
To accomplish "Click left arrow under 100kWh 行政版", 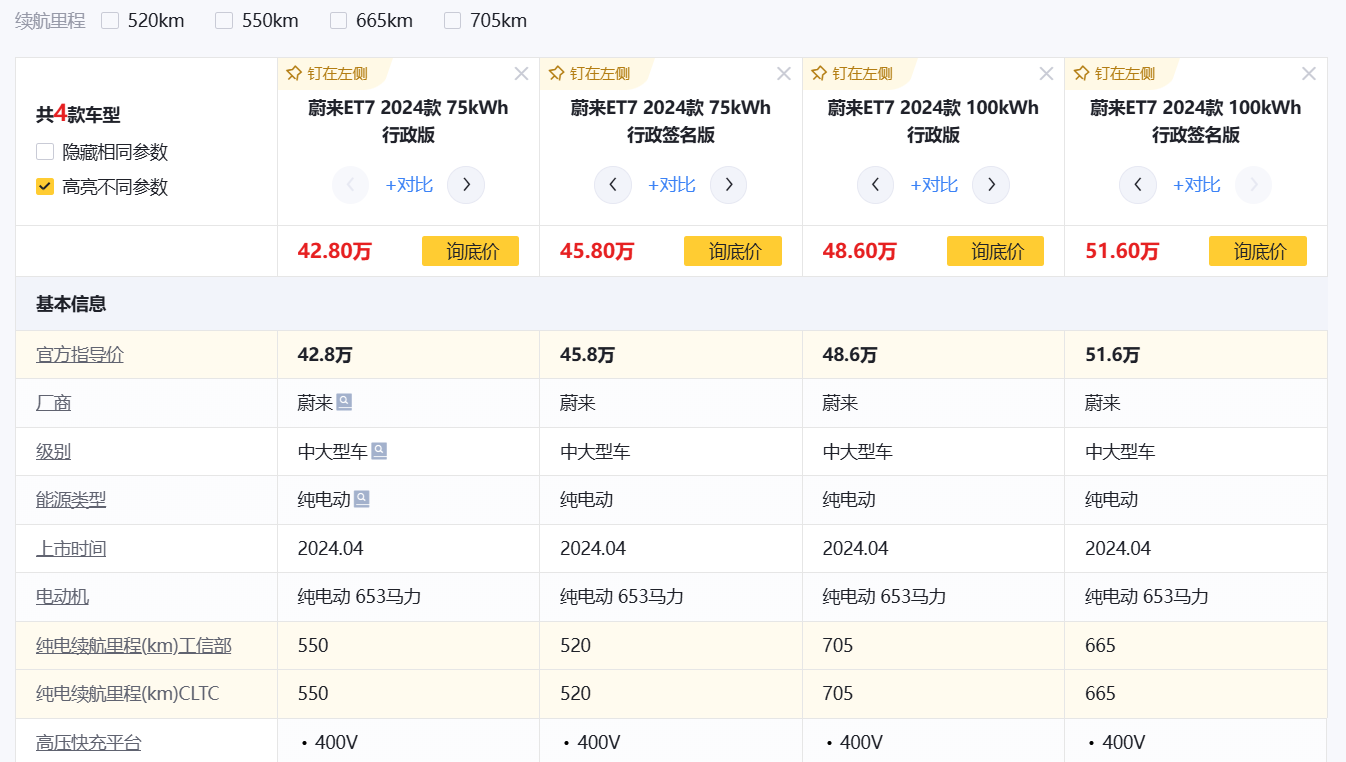I will (x=876, y=185).
